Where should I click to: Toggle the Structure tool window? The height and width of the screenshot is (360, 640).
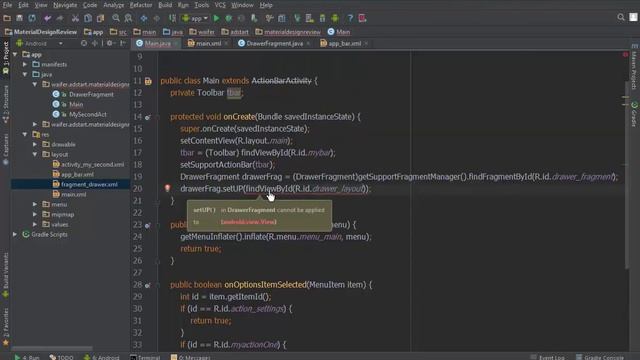point(6,104)
